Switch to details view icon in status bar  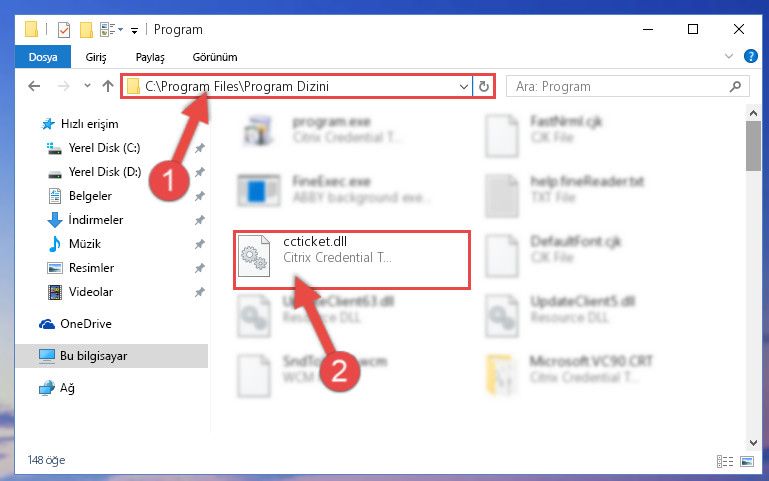pyautogui.click(x=724, y=461)
